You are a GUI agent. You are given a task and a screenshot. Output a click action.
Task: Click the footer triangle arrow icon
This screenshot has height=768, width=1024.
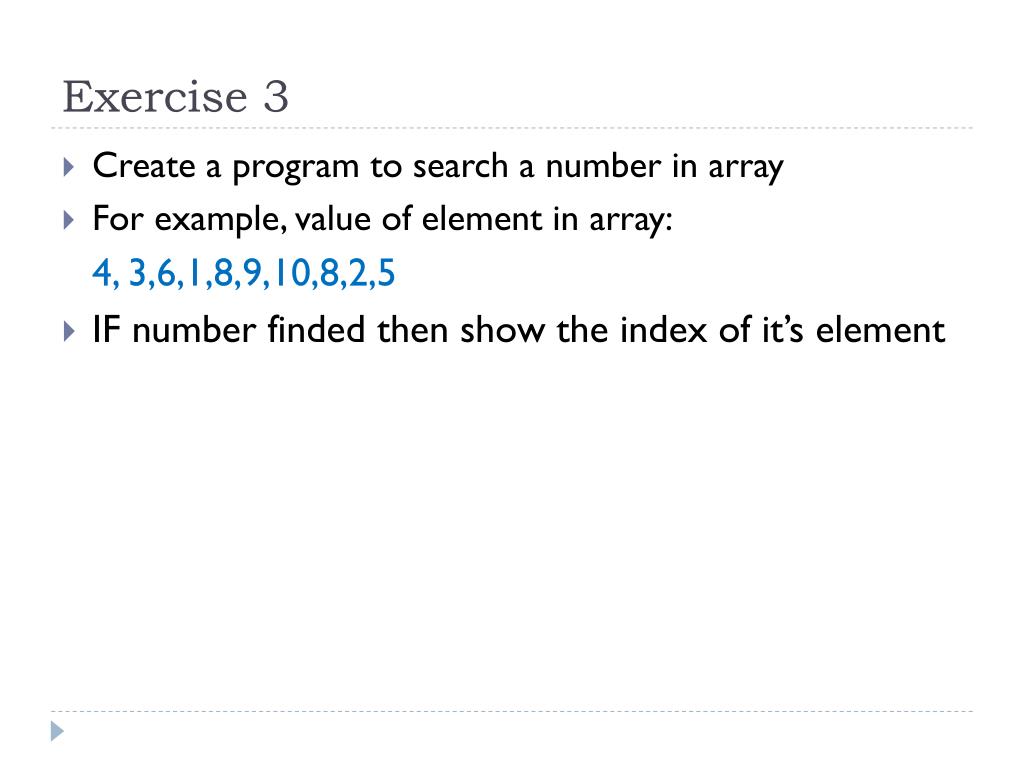click(x=57, y=731)
